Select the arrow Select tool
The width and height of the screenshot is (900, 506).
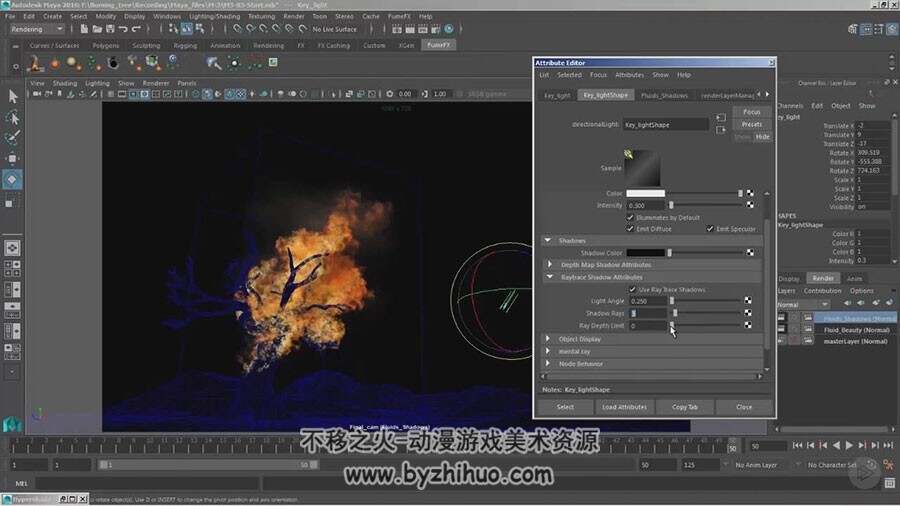tap(13, 96)
